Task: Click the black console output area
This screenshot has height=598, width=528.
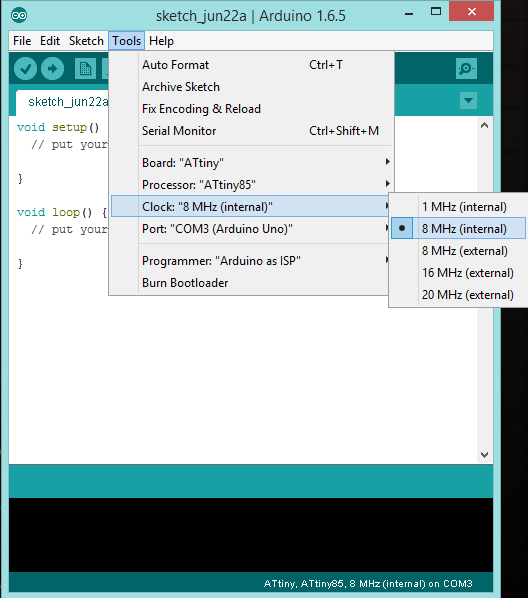Action: point(251,534)
